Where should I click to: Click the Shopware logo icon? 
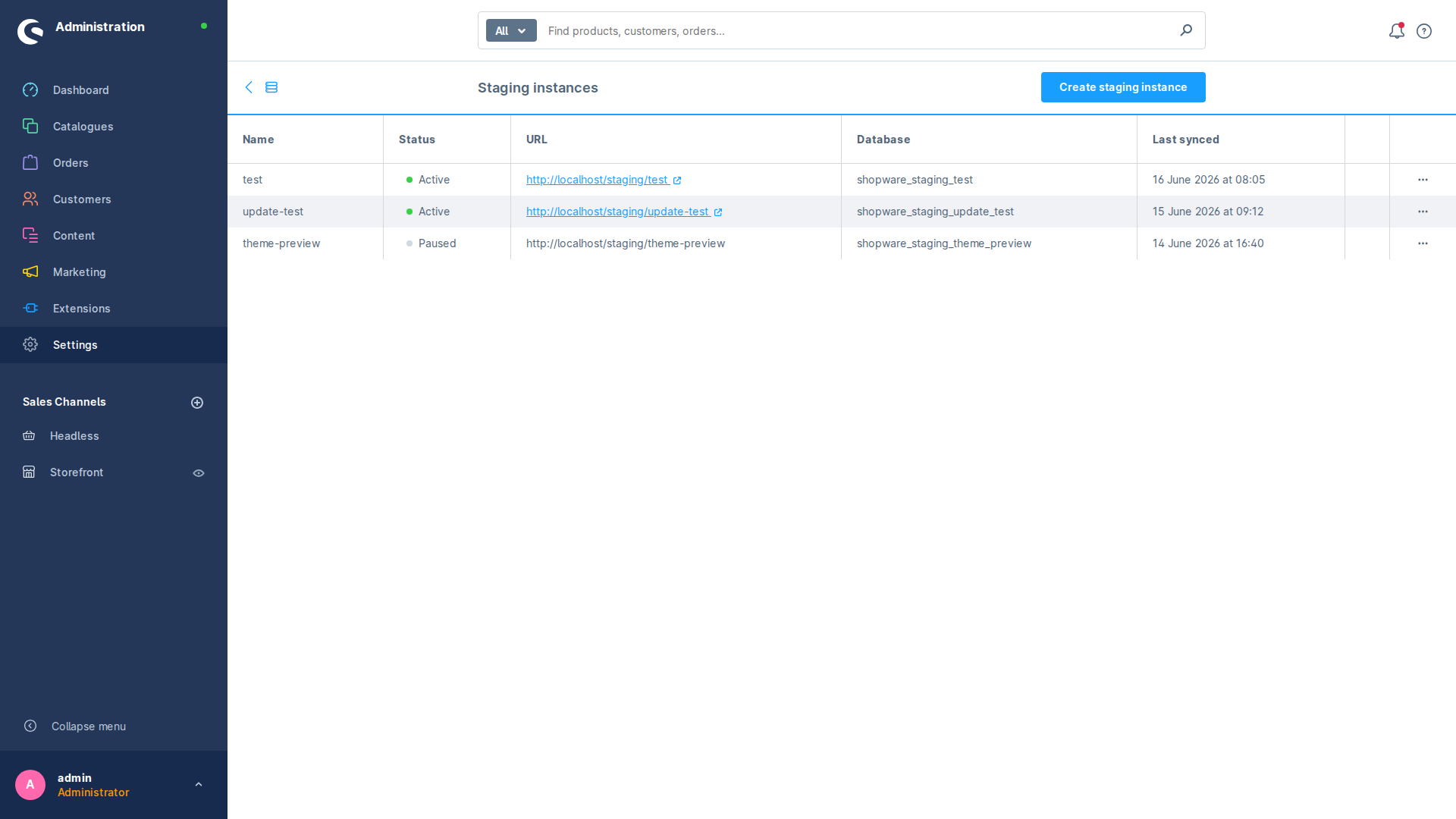pos(30,32)
